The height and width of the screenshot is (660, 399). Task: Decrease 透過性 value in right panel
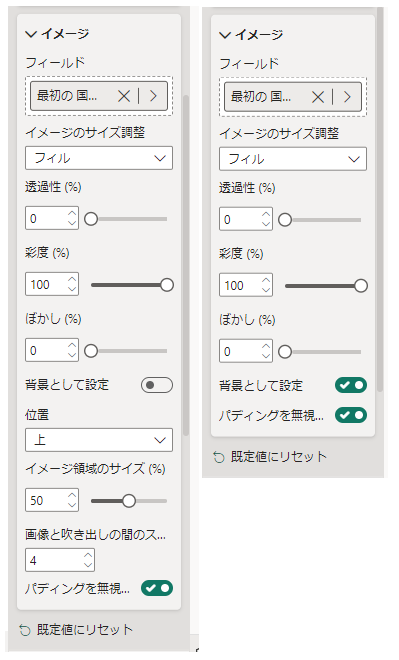(x=266, y=224)
